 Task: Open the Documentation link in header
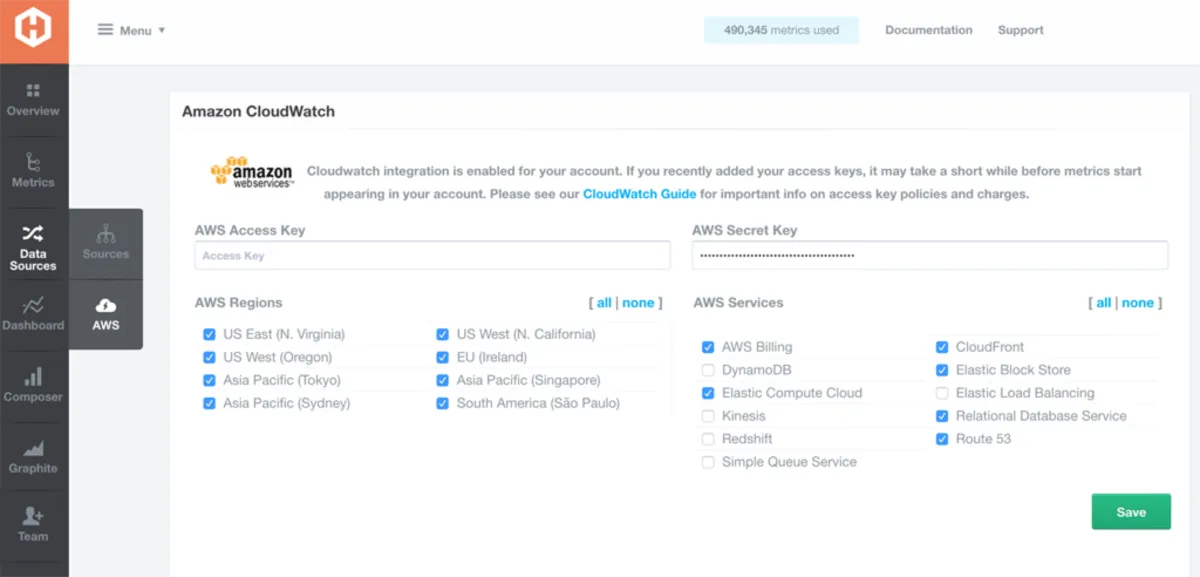point(928,30)
